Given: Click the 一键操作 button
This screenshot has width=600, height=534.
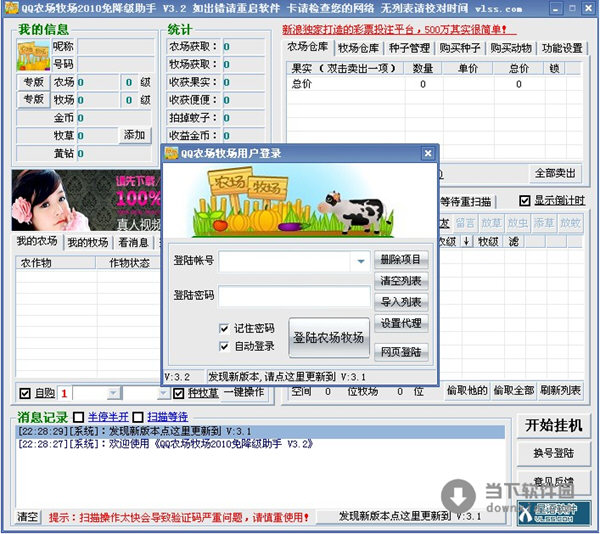Looking at the screenshot, I should (x=244, y=392).
